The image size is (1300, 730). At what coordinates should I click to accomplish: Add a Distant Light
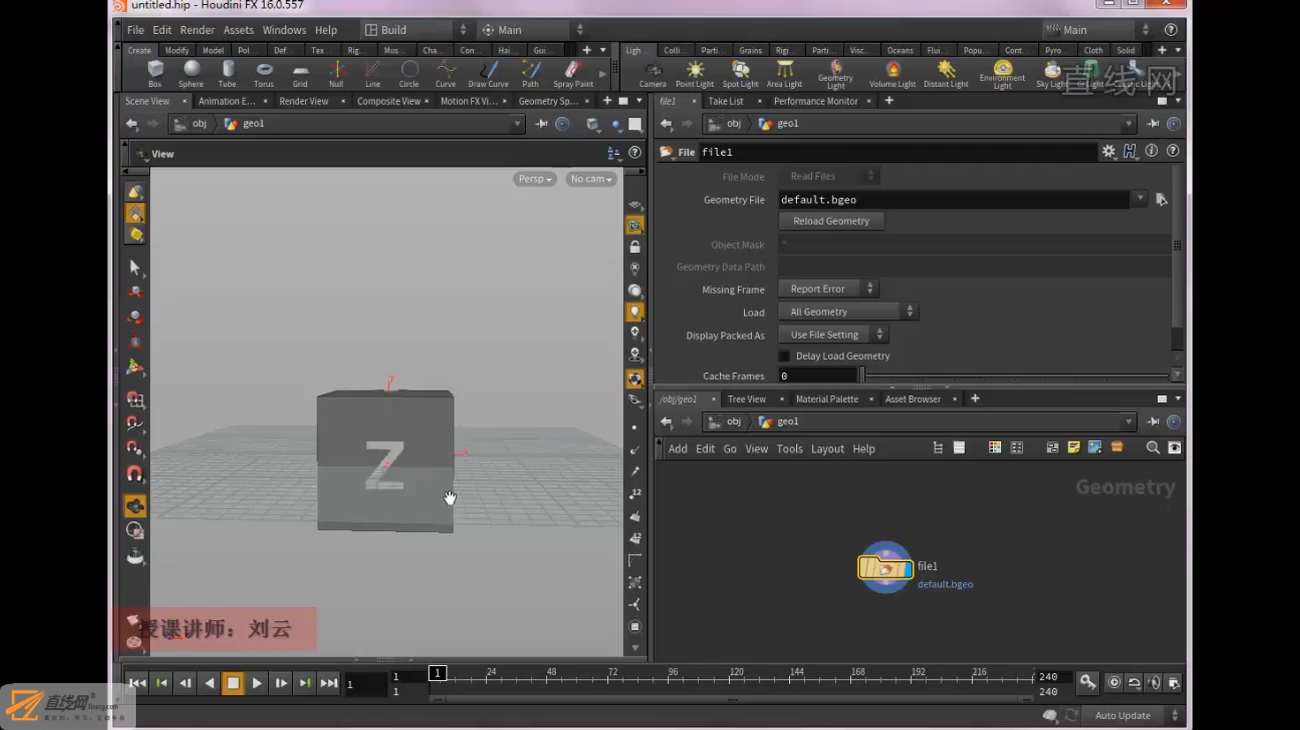coord(946,73)
